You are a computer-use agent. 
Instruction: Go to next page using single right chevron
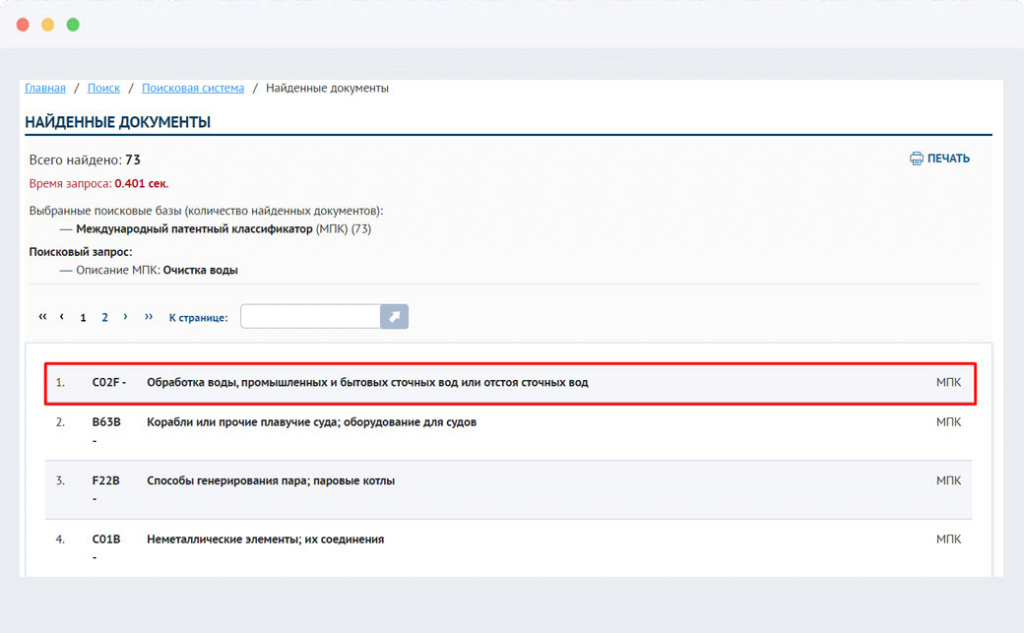[x=126, y=316]
